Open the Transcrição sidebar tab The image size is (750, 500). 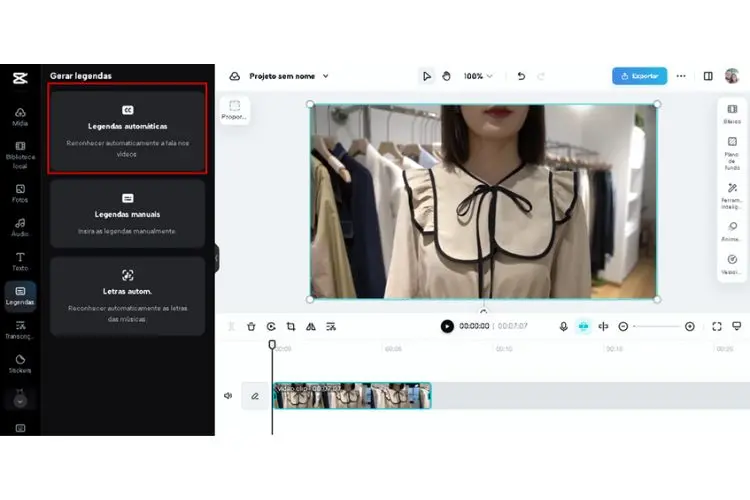tap(20, 330)
